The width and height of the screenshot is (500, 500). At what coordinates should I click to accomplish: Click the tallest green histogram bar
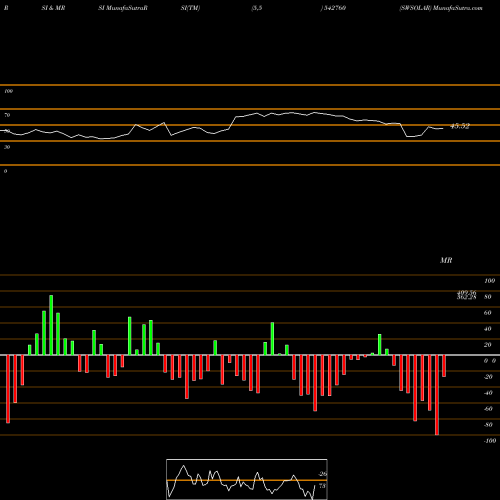point(51,325)
